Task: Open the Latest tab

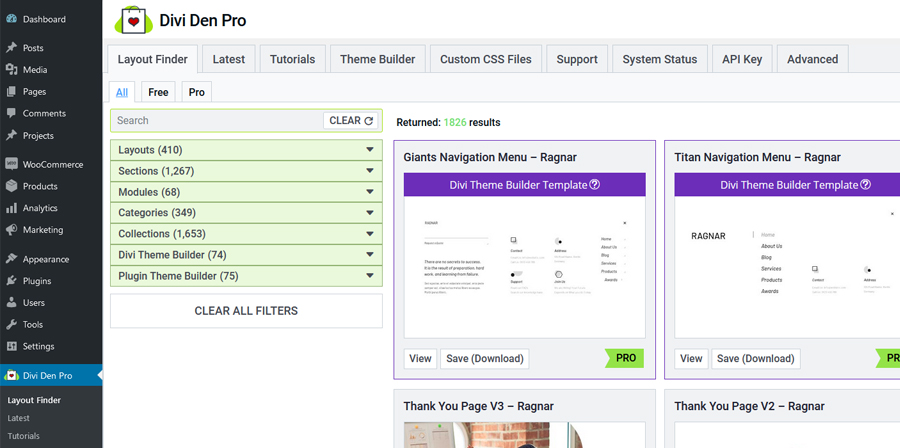Action: click(228, 59)
